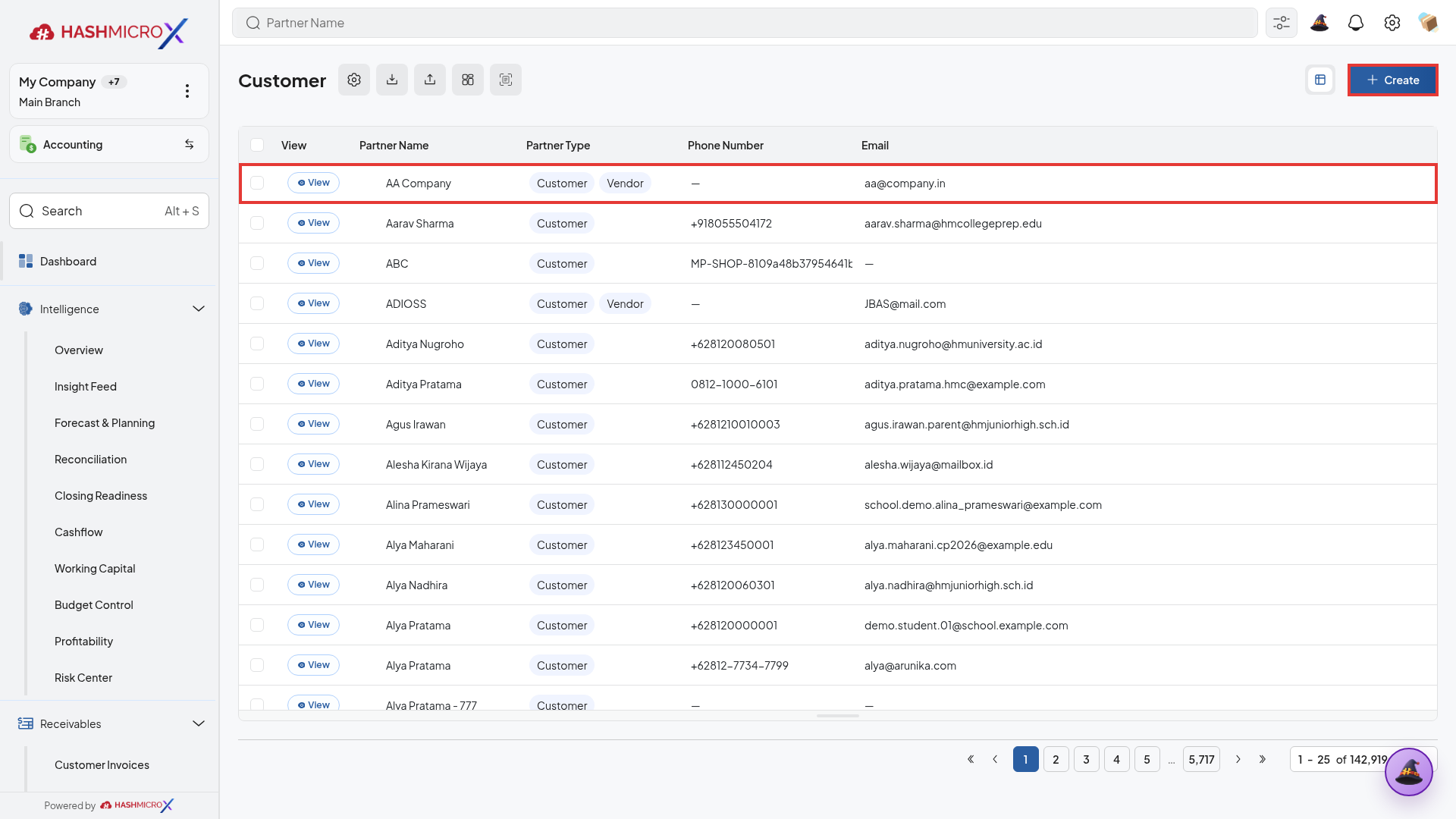The height and width of the screenshot is (819, 1456).
Task: Open the notifications bell
Action: click(x=1356, y=23)
